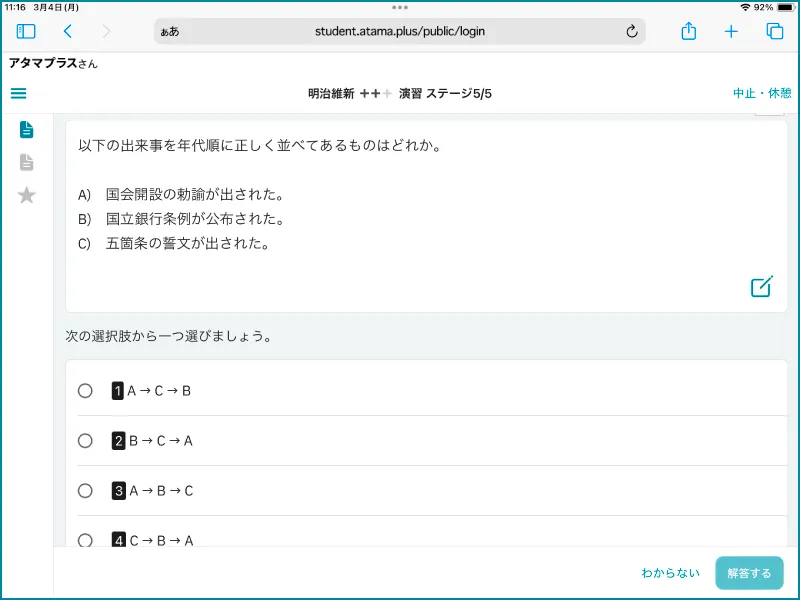Click statement C) 五箇条の誓文が出された
The height and width of the screenshot is (600, 800).
click(174, 243)
